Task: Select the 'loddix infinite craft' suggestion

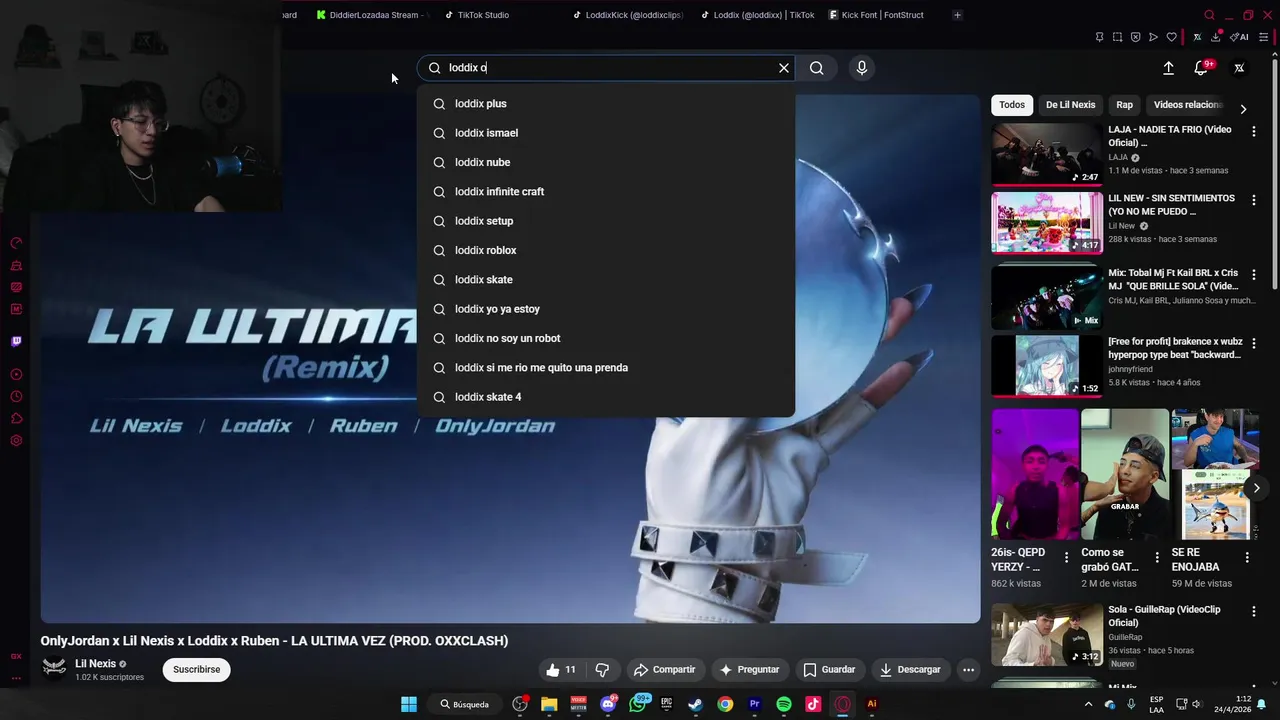Action: click(x=606, y=192)
